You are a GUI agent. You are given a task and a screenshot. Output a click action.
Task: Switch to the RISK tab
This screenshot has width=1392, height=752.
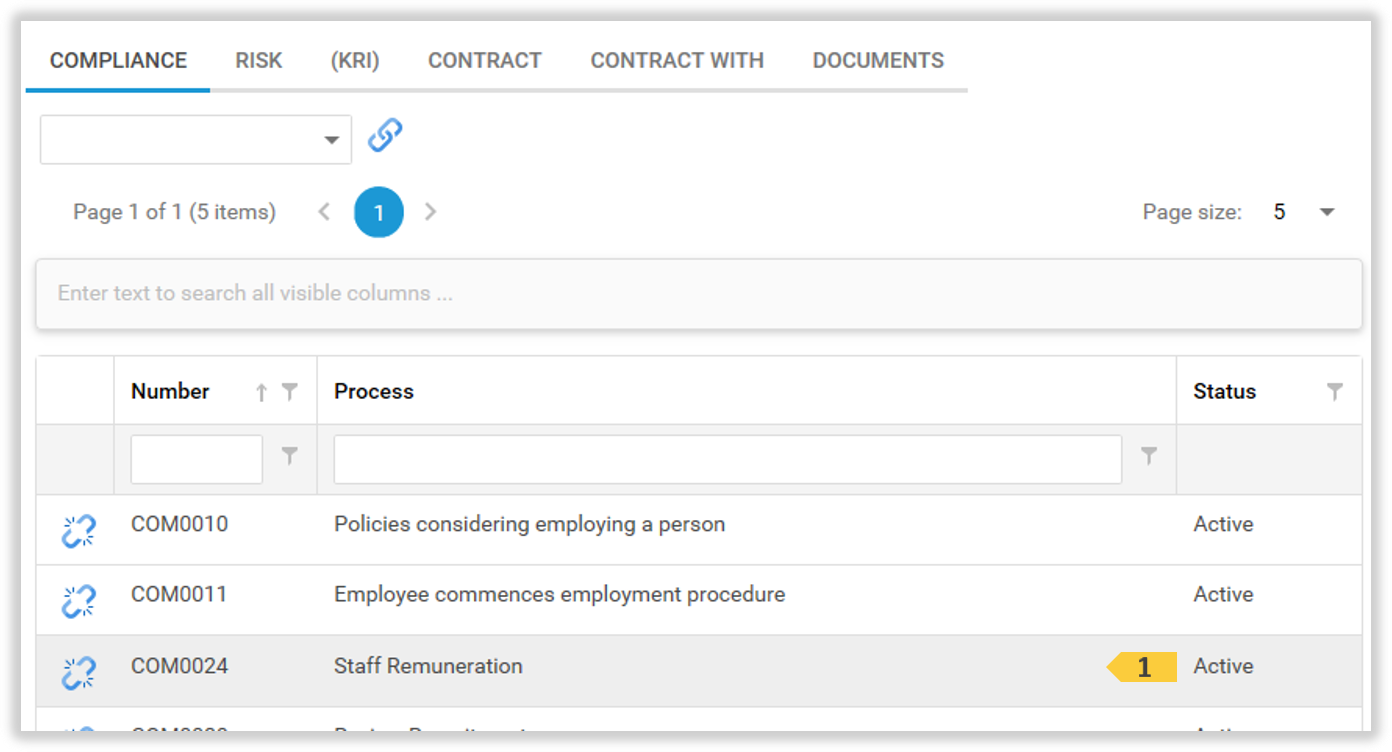pos(259,61)
